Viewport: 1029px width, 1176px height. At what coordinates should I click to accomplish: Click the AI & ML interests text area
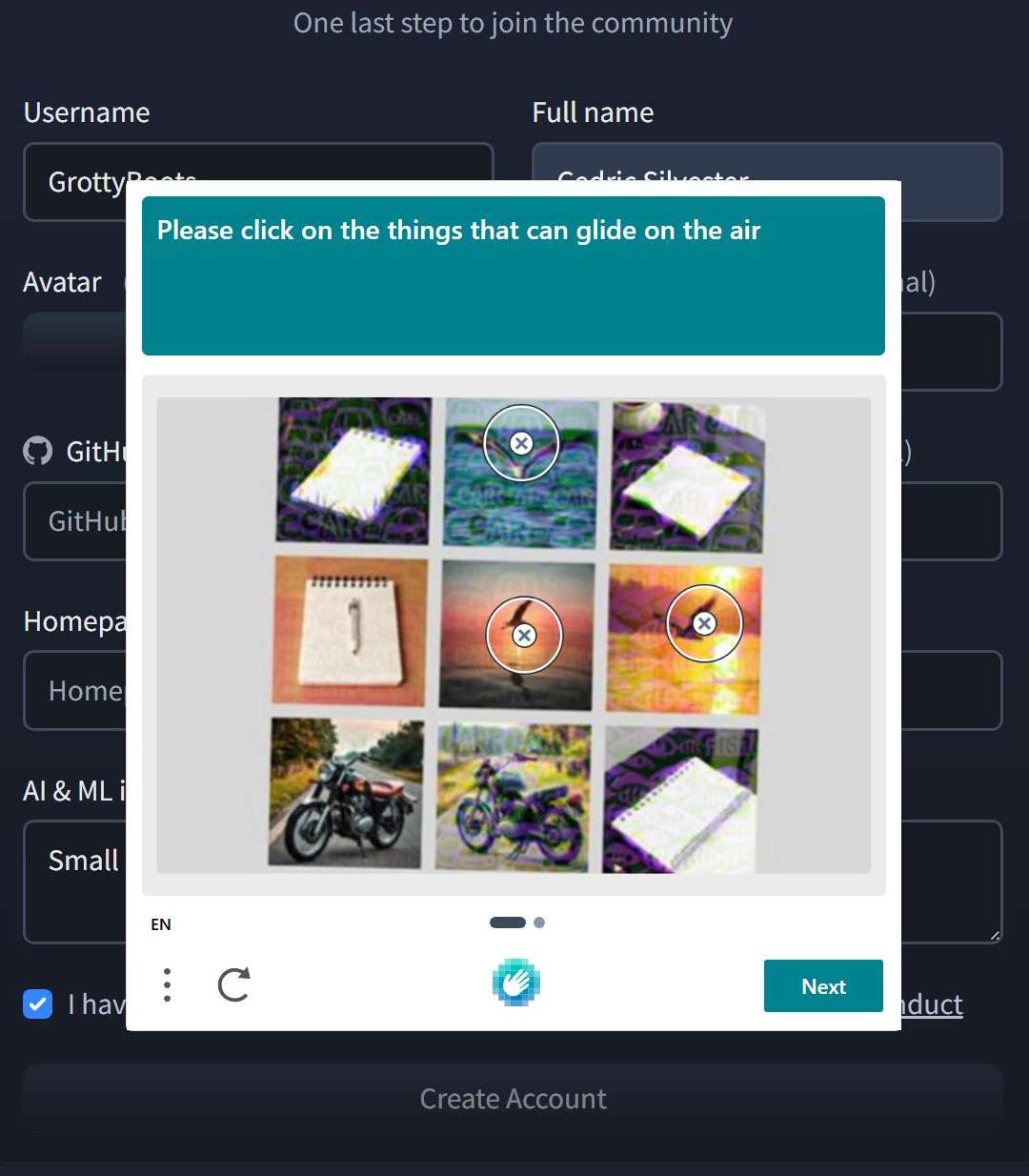(x=514, y=882)
